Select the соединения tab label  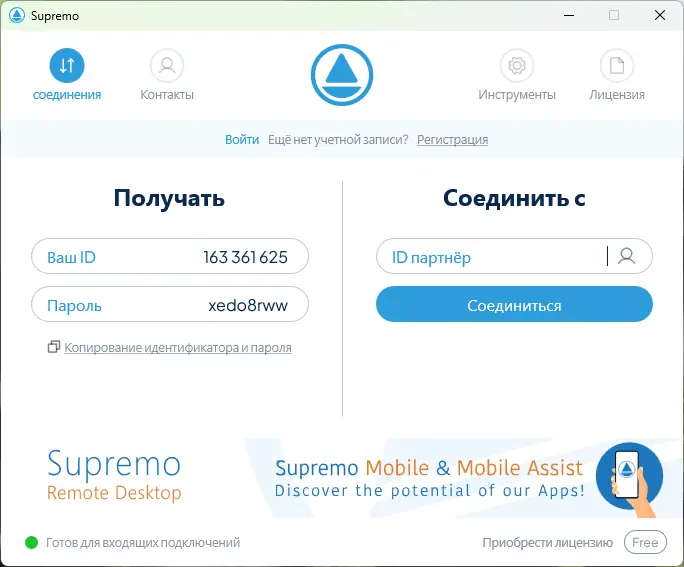coord(67,95)
